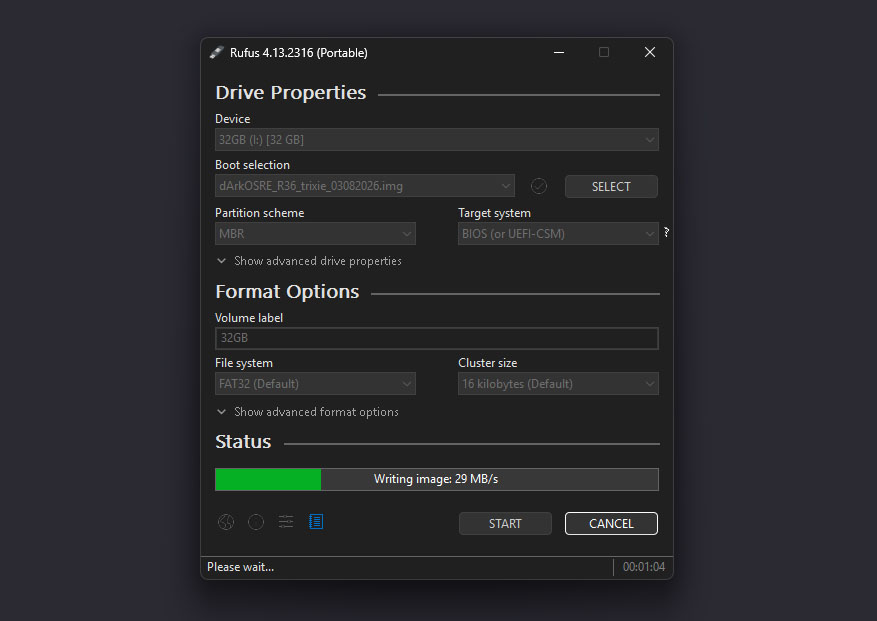877x621 pixels.
Task: Open the application settings sliders icon
Action: pyautogui.click(x=286, y=522)
